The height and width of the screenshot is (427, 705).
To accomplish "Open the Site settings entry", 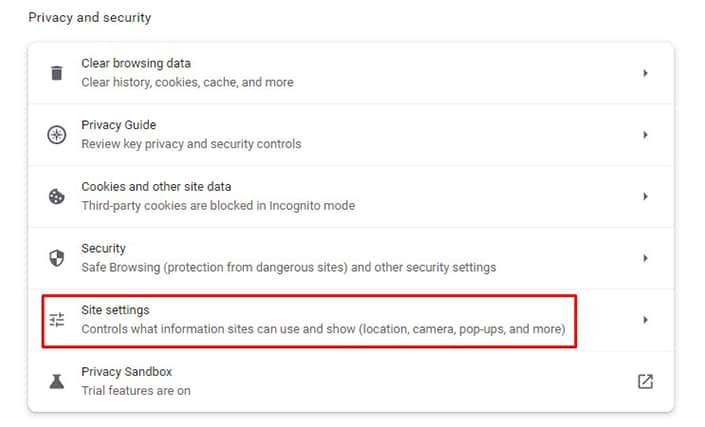I will coord(351,320).
